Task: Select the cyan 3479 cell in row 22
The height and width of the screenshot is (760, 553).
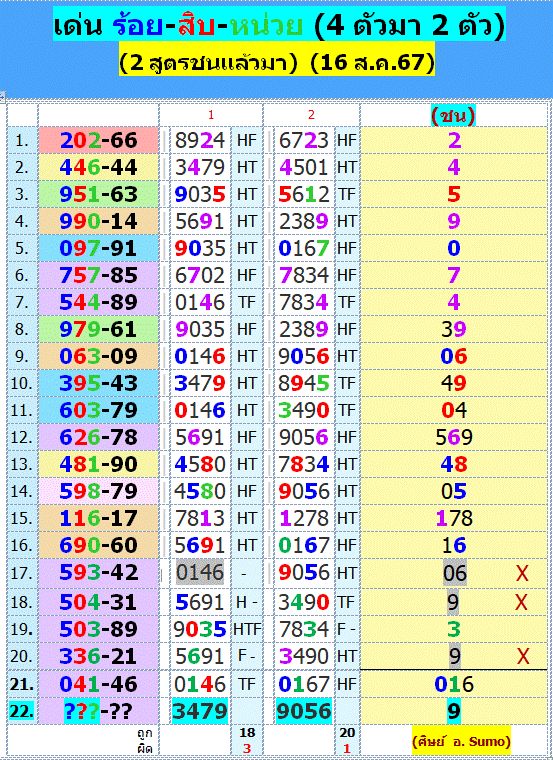Action: (x=200, y=711)
